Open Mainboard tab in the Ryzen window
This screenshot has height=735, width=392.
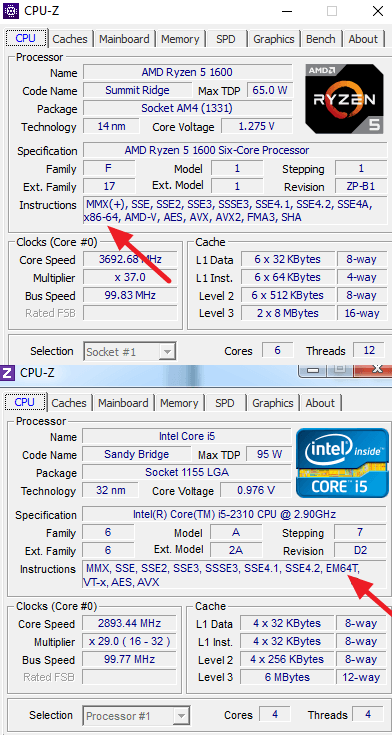(124, 39)
